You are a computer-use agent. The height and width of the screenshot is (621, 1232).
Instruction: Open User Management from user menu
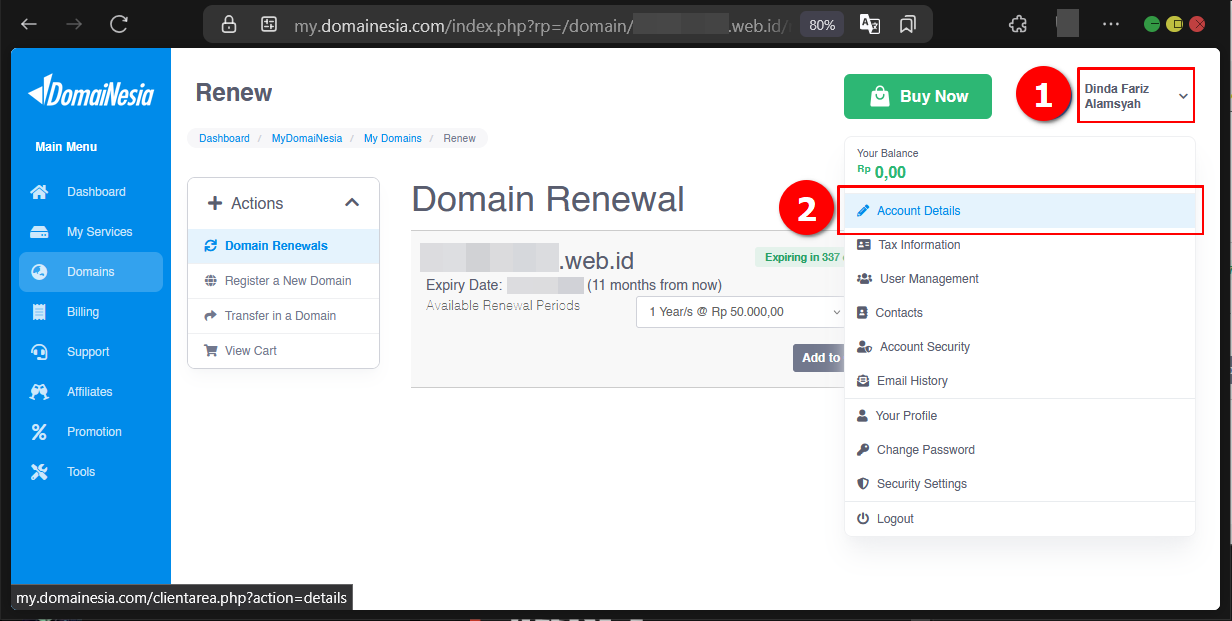click(1020, 279)
